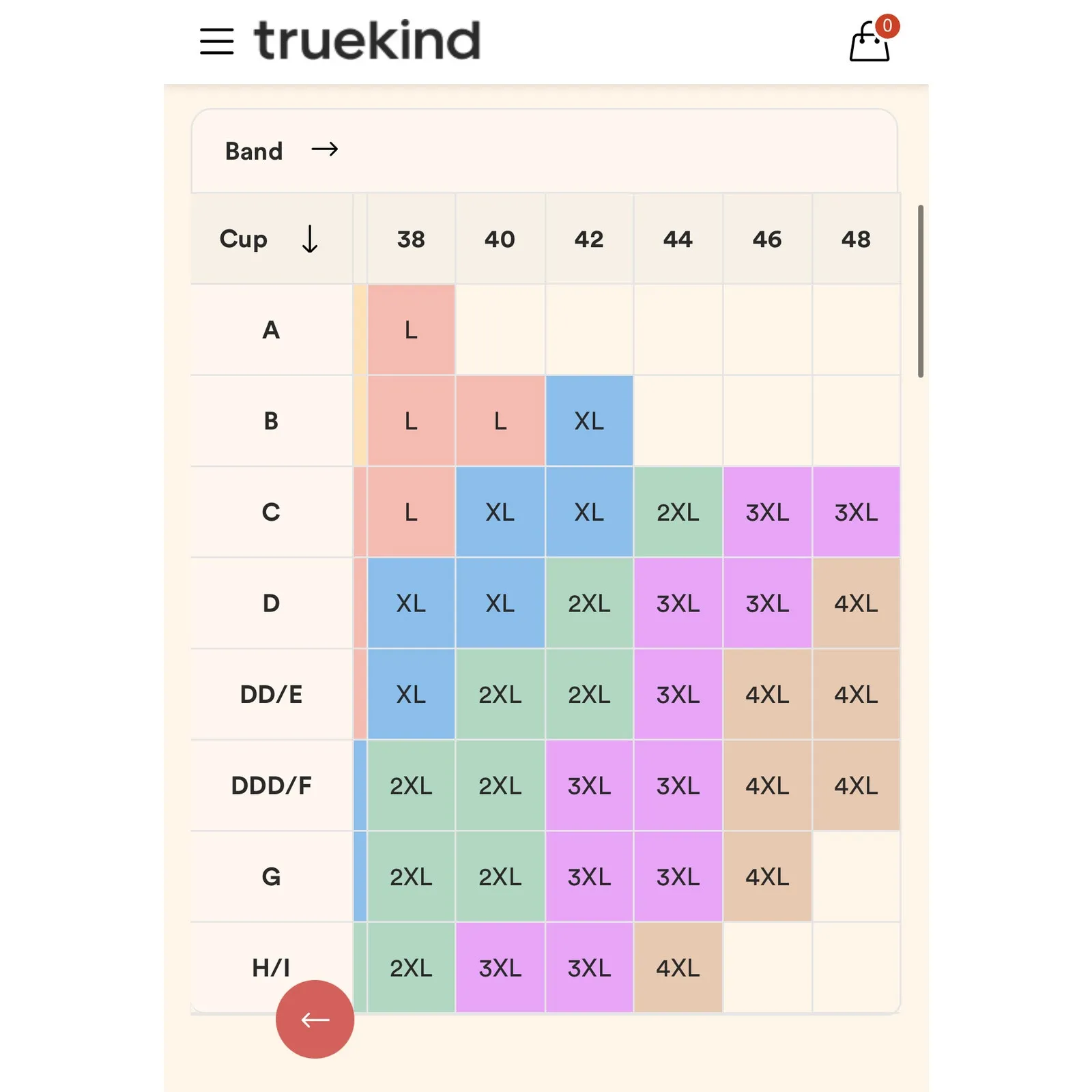The width and height of the screenshot is (1092, 1092).
Task: Click the 3XL cell for 40 H/I
Action: (500, 968)
